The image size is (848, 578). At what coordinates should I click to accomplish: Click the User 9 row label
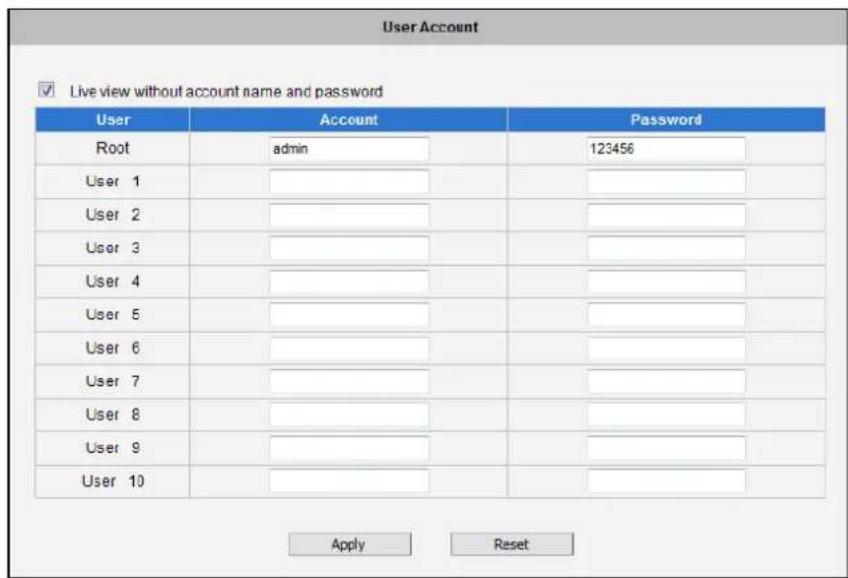112,448
